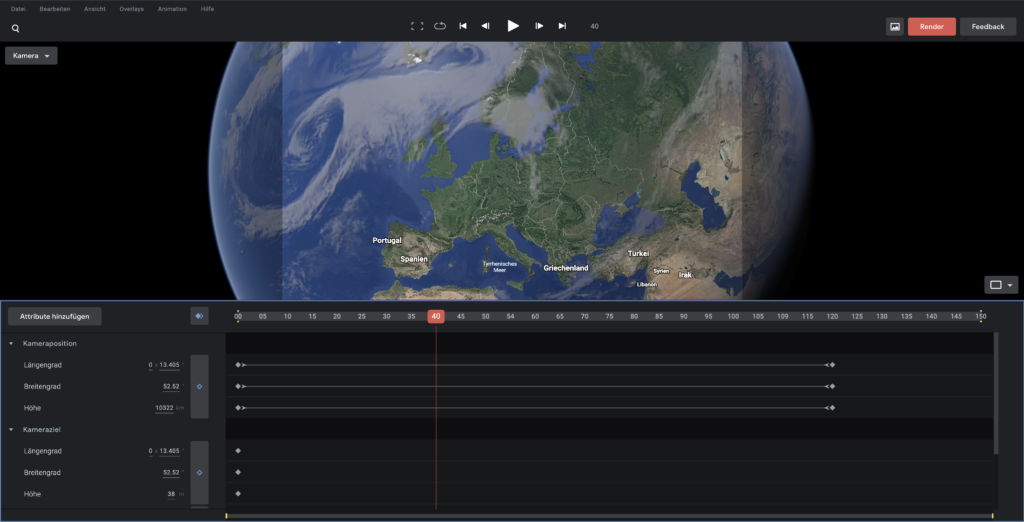Click the Spanien map label
Viewport: 1024px width, 522px height.
[x=414, y=259]
